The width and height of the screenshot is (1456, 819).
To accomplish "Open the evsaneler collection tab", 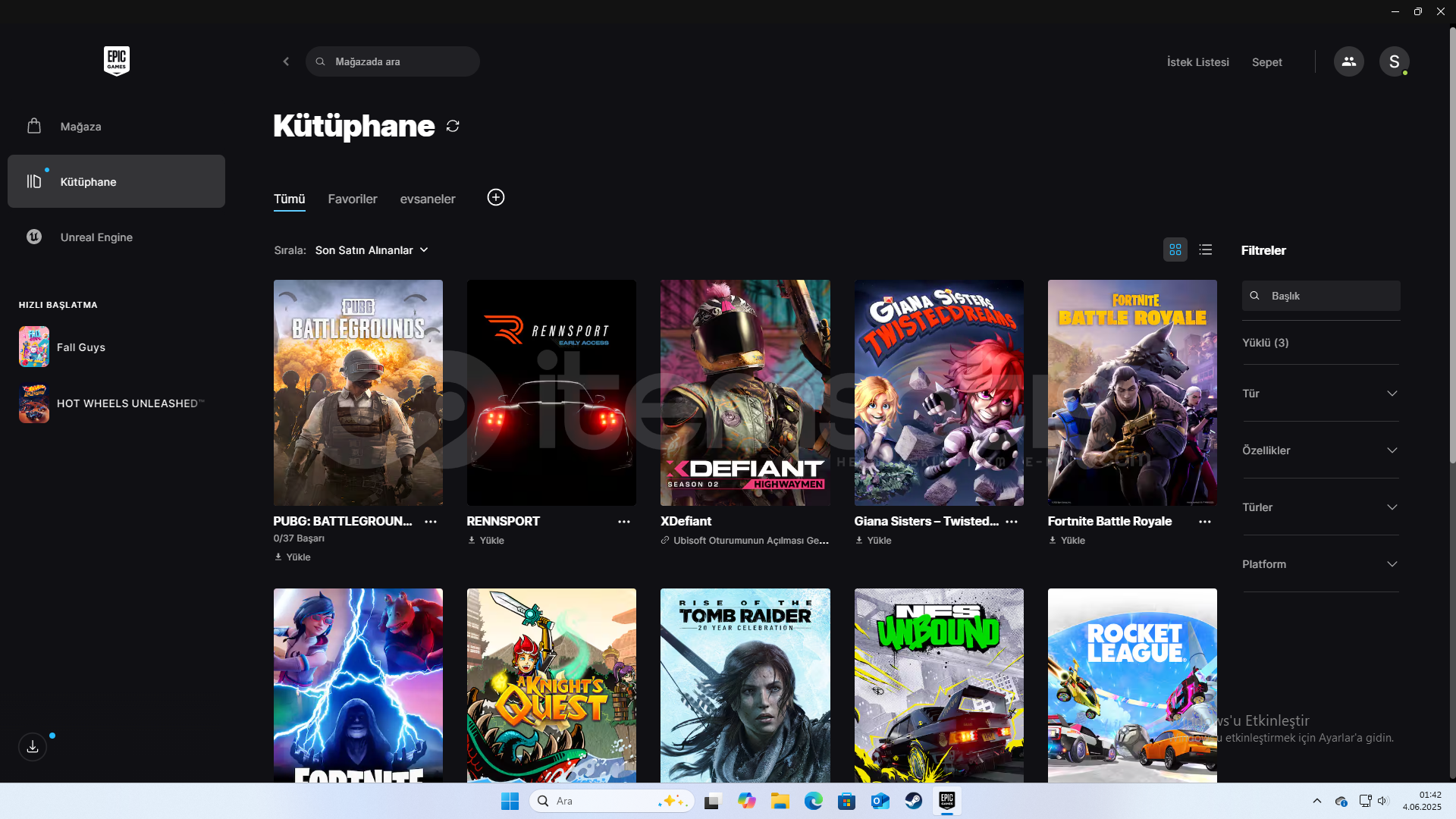I will point(428,199).
